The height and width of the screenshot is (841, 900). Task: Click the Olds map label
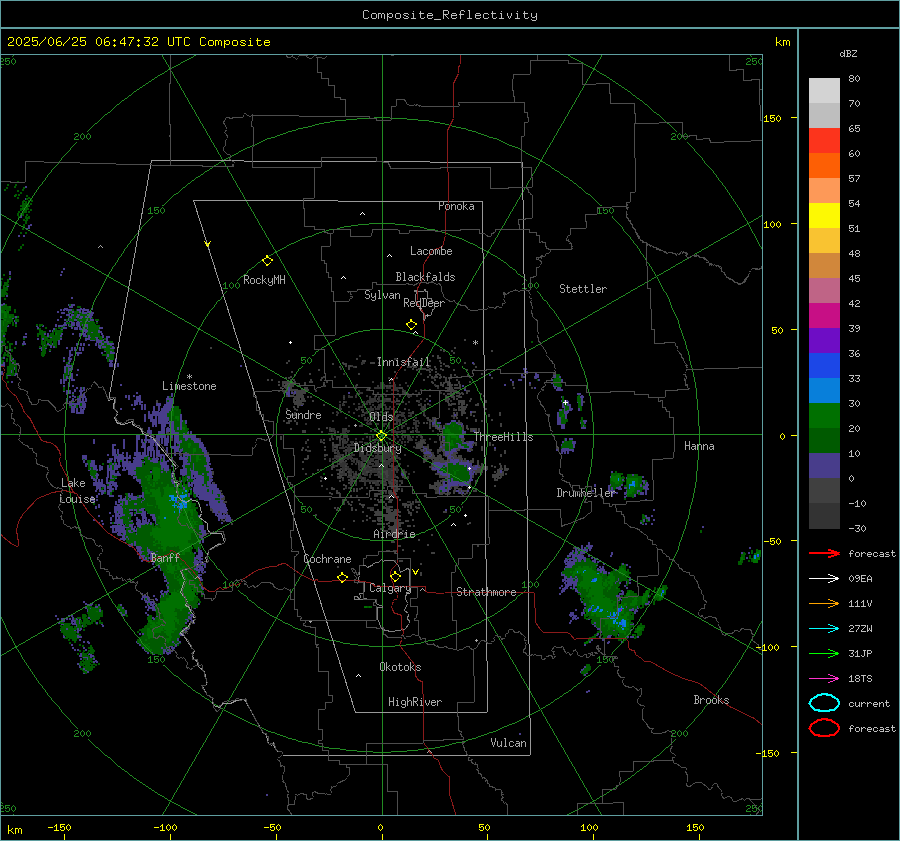click(381, 417)
